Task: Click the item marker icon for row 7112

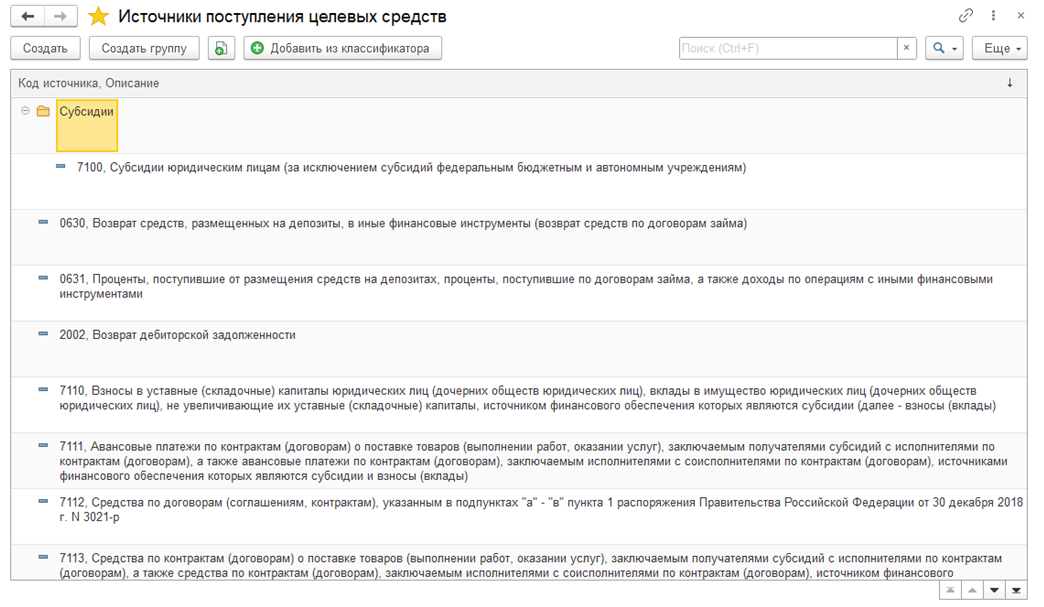Action: click(43, 502)
